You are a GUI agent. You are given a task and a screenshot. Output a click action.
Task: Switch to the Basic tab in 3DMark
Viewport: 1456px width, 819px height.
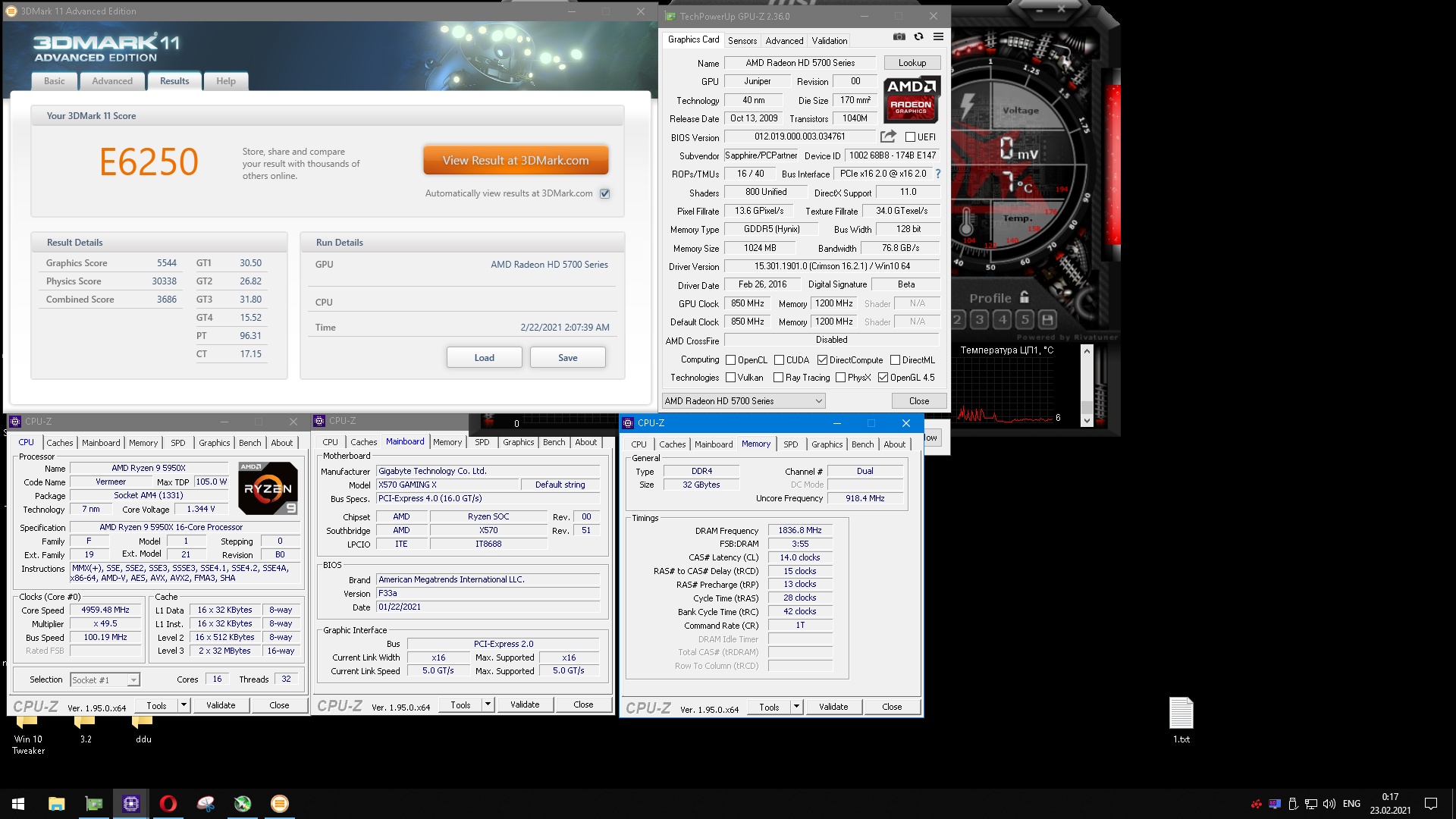click(x=55, y=81)
